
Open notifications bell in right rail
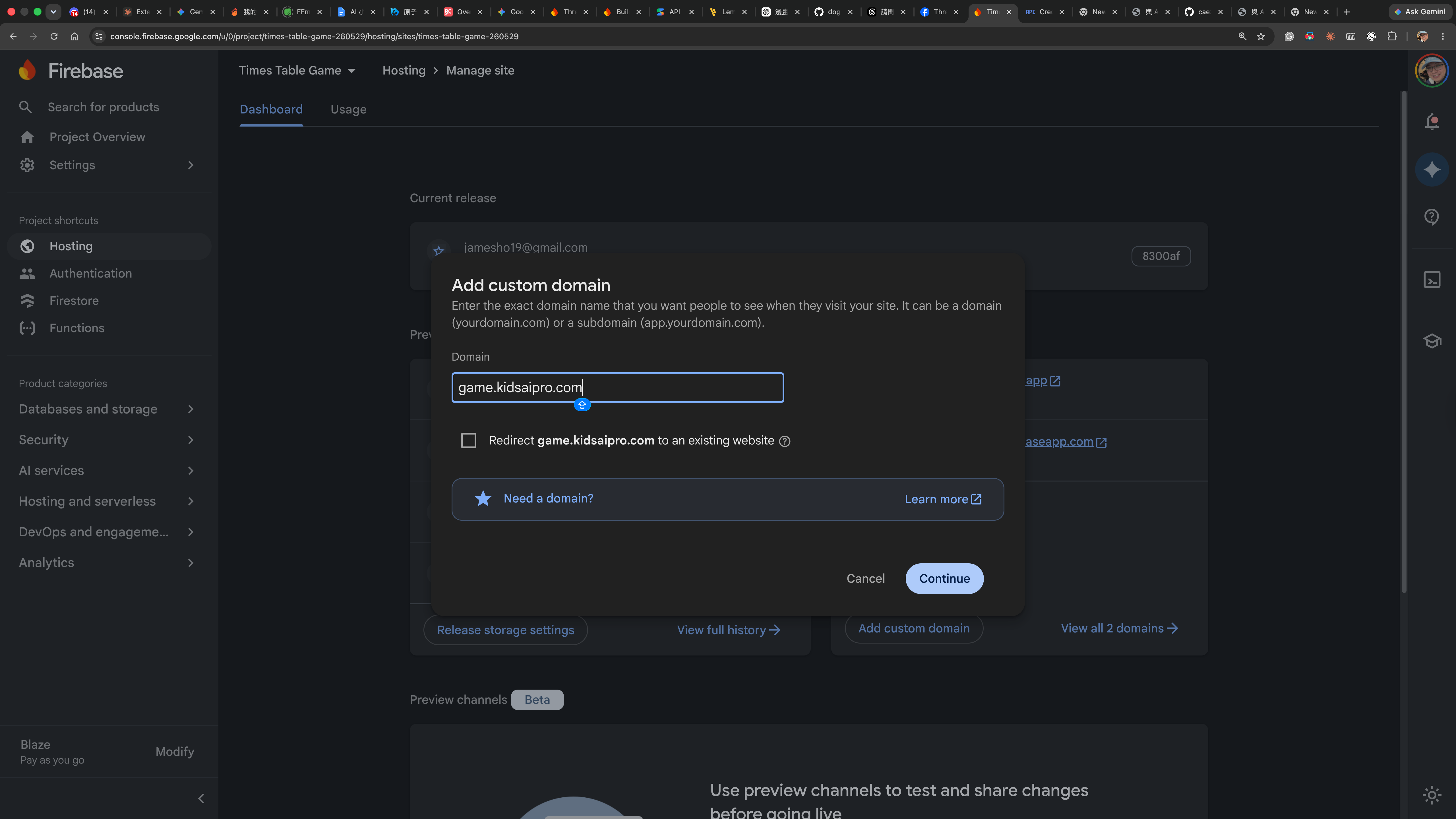1432,121
